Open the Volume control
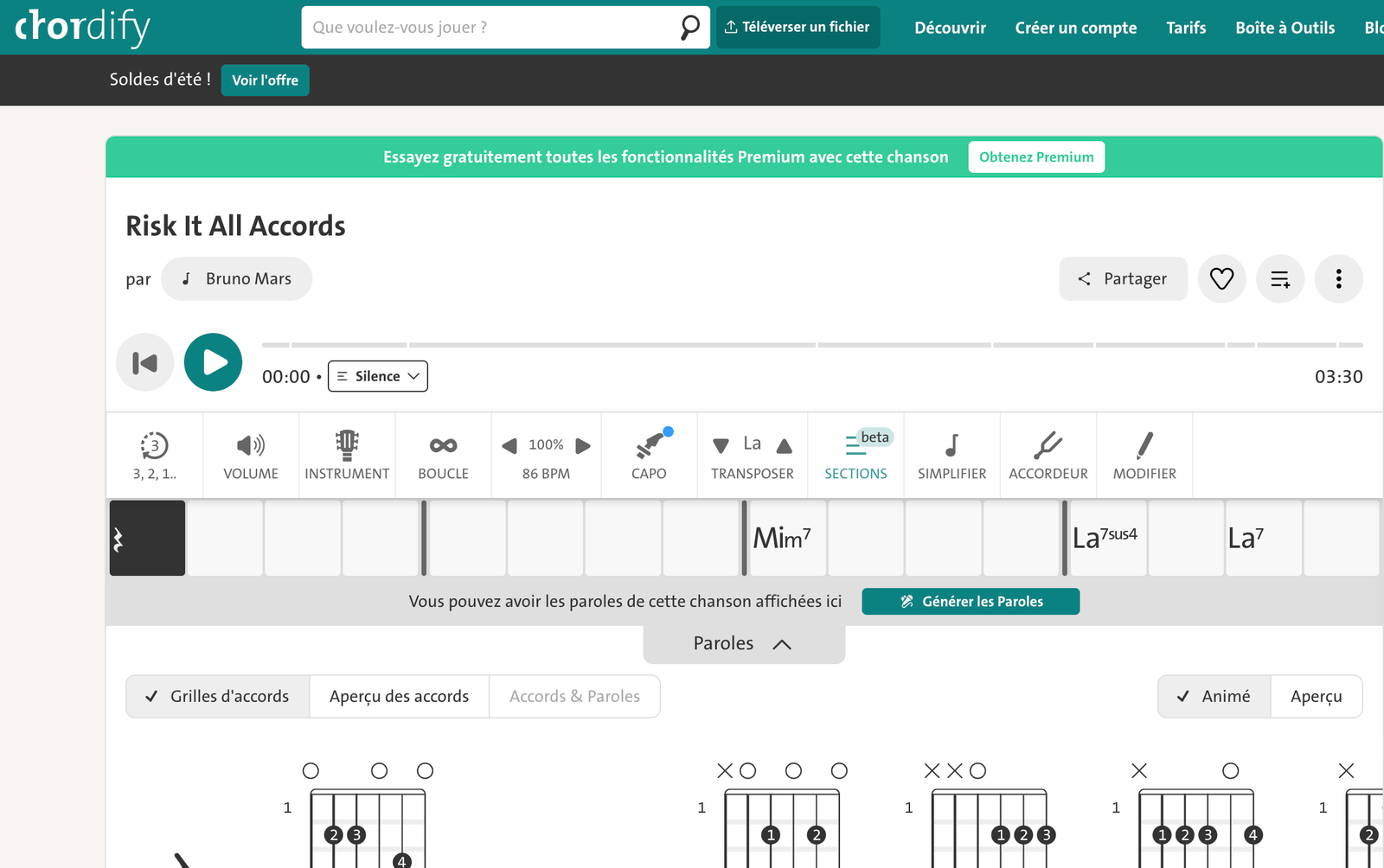This screenshot has height=868, width=1384. coord(251,456)
